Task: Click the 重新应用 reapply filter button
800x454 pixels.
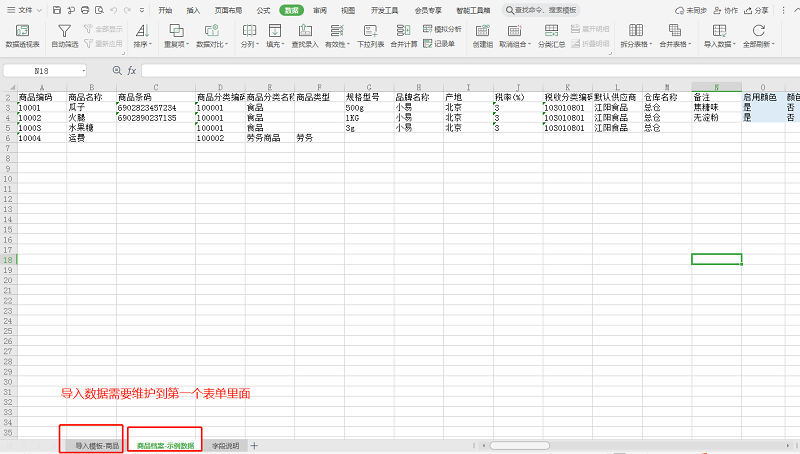Action: pyautogui.click(x=104, y=44)
